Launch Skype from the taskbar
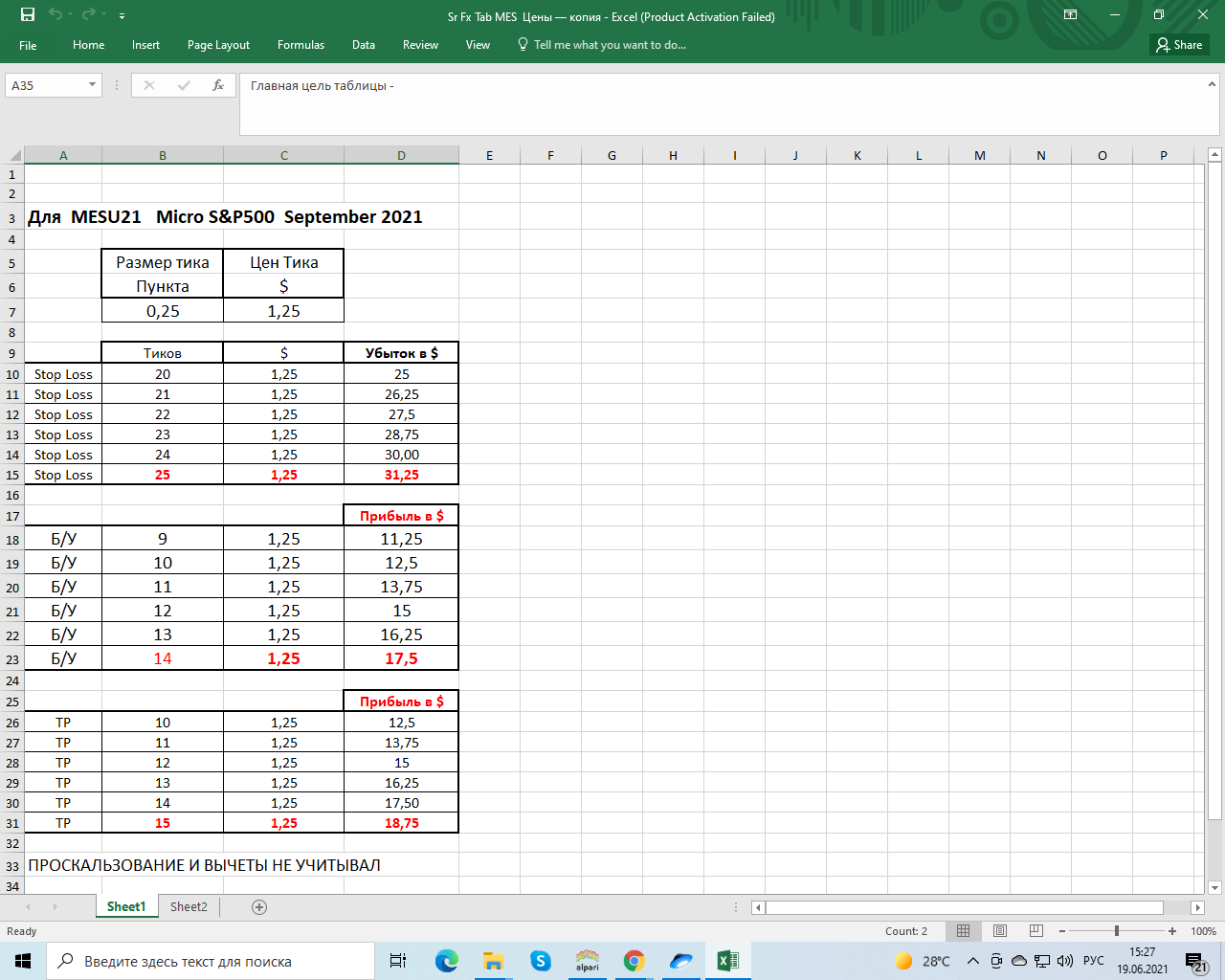Screen dimensions: 1225x980 541,961
